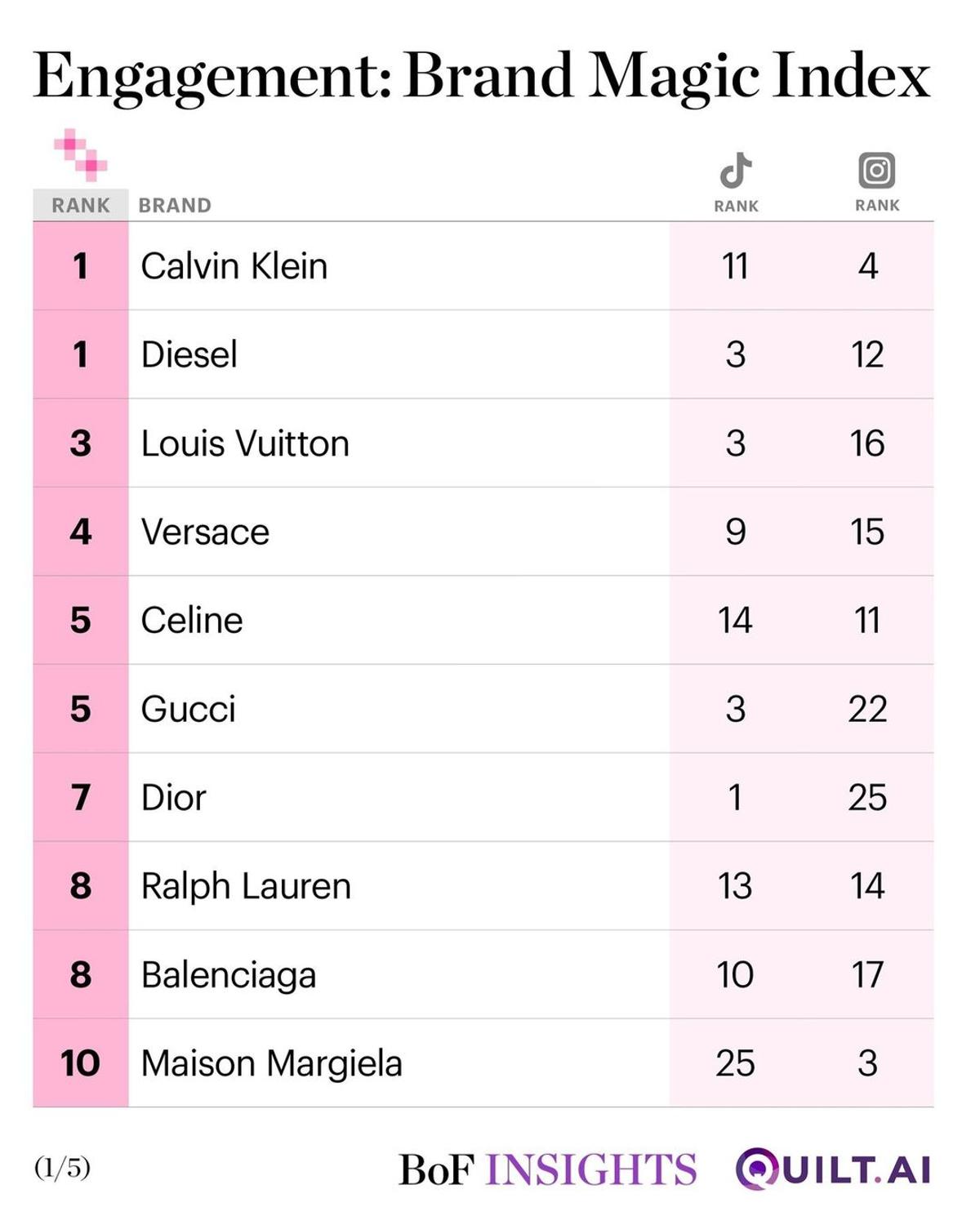
Task: Click the TikTok logo icon
Action: [x=736, y=171]
